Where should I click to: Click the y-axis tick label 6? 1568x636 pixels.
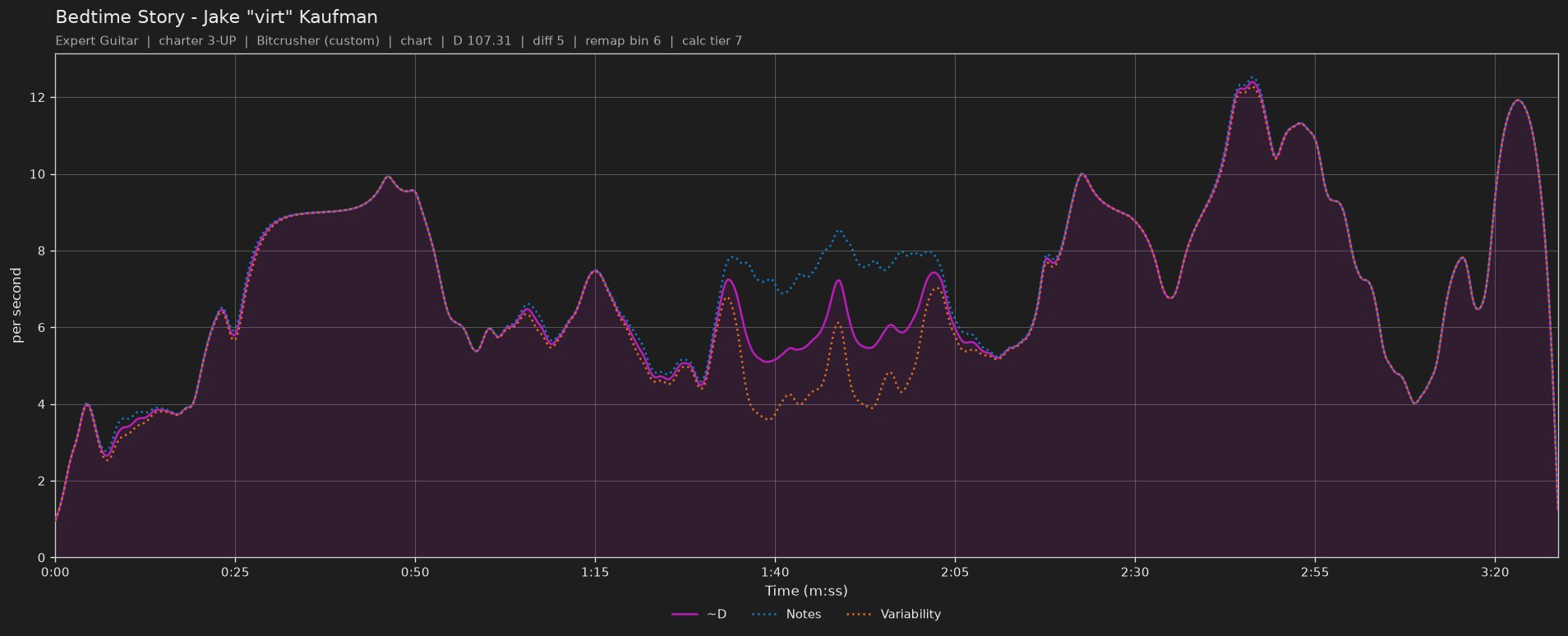click(x=43, y=328)
